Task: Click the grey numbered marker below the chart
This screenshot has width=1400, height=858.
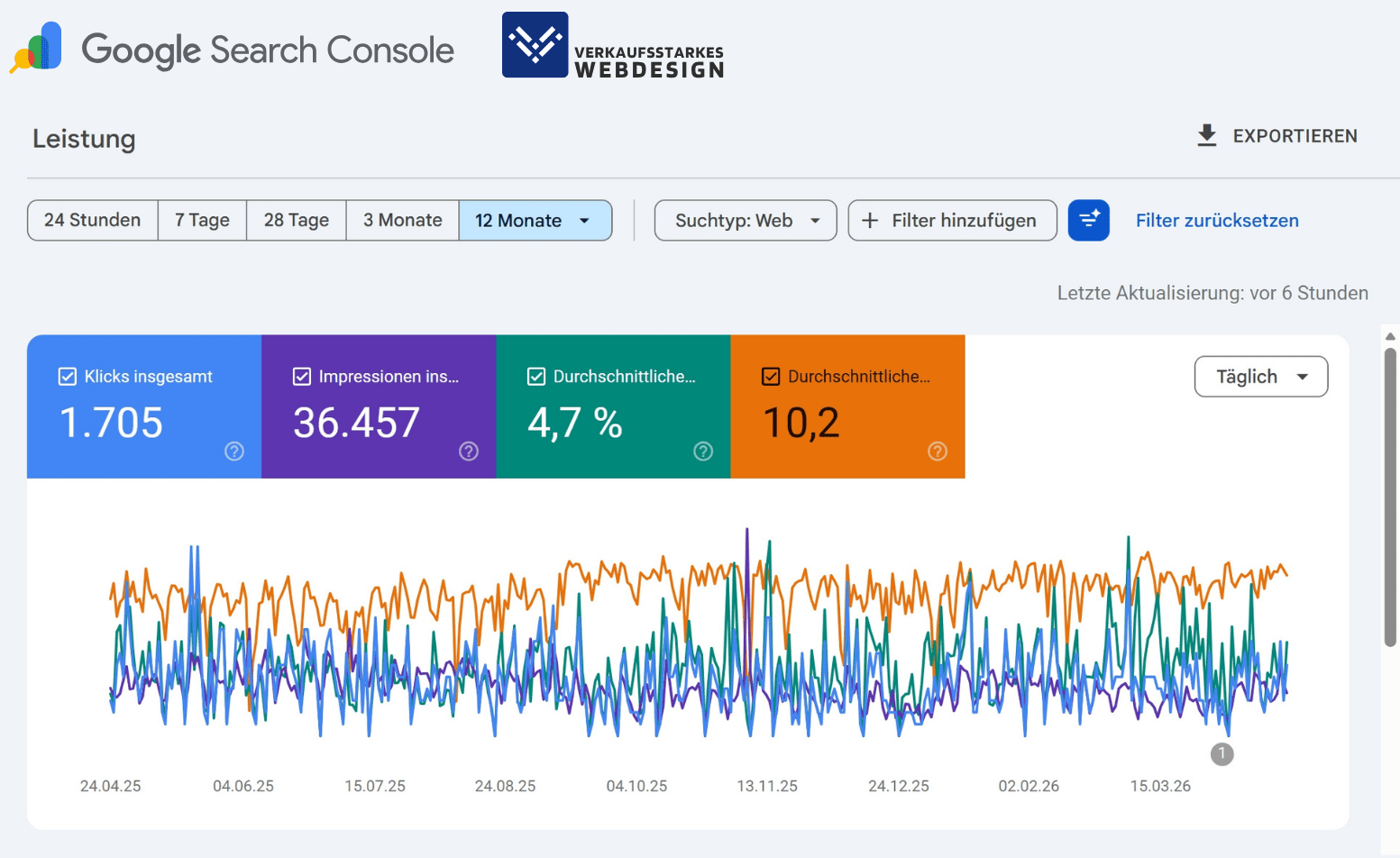Action: click(1222, 753)
